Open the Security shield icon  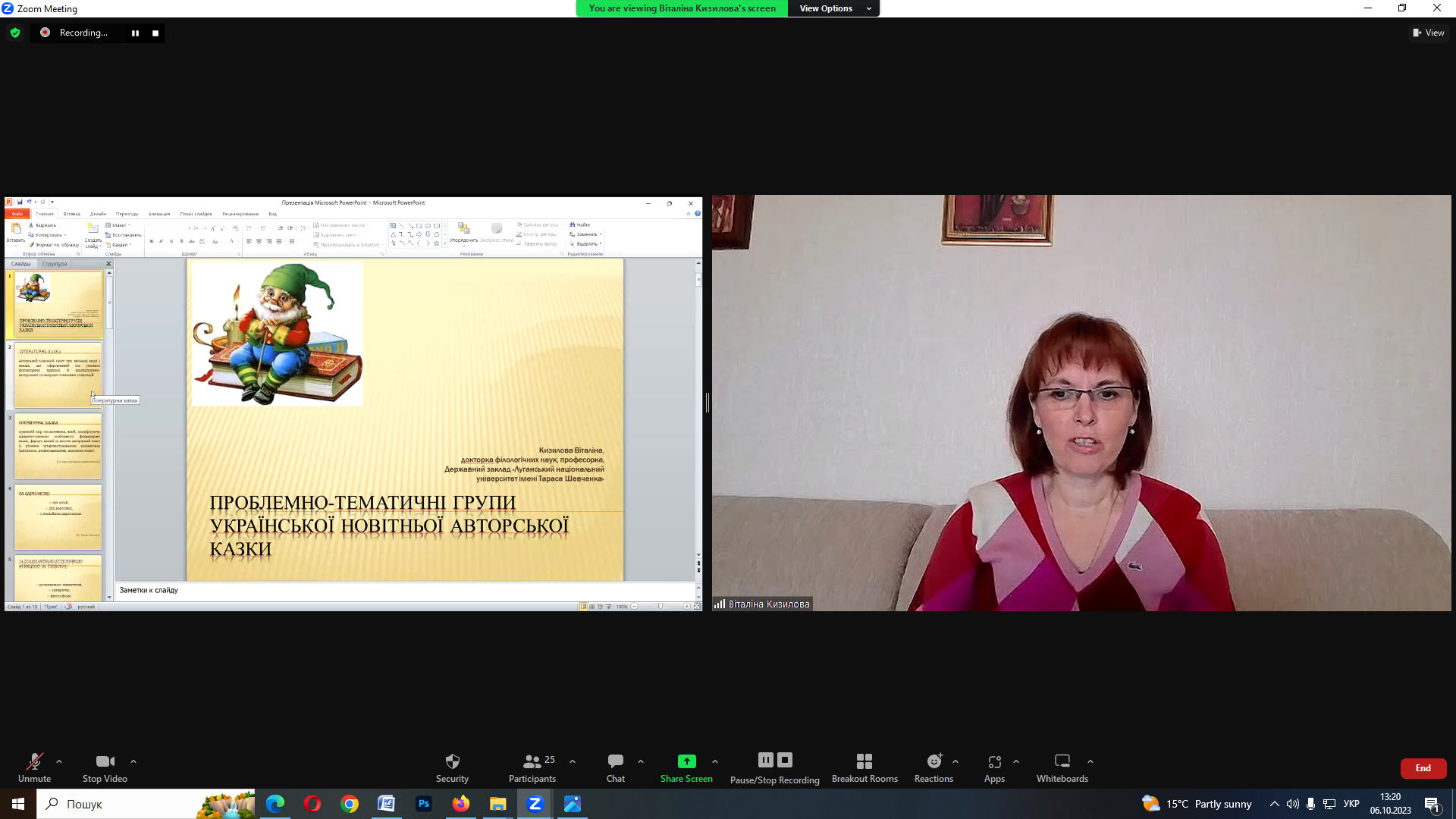click(452, 761)
